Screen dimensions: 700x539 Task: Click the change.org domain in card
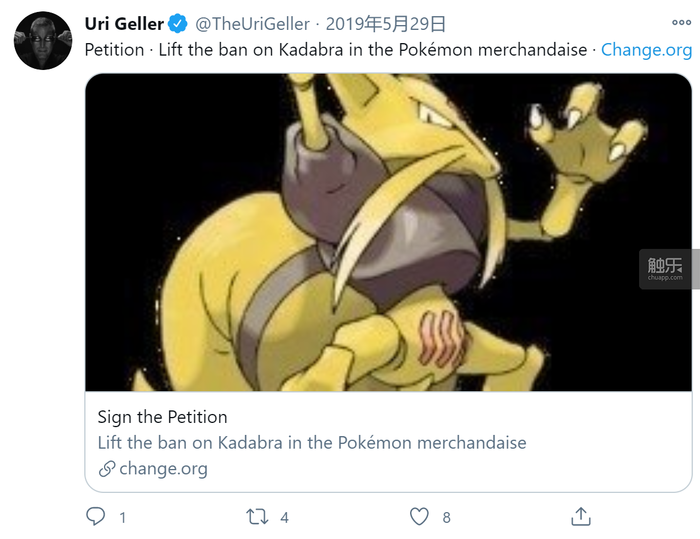(163, 469)
